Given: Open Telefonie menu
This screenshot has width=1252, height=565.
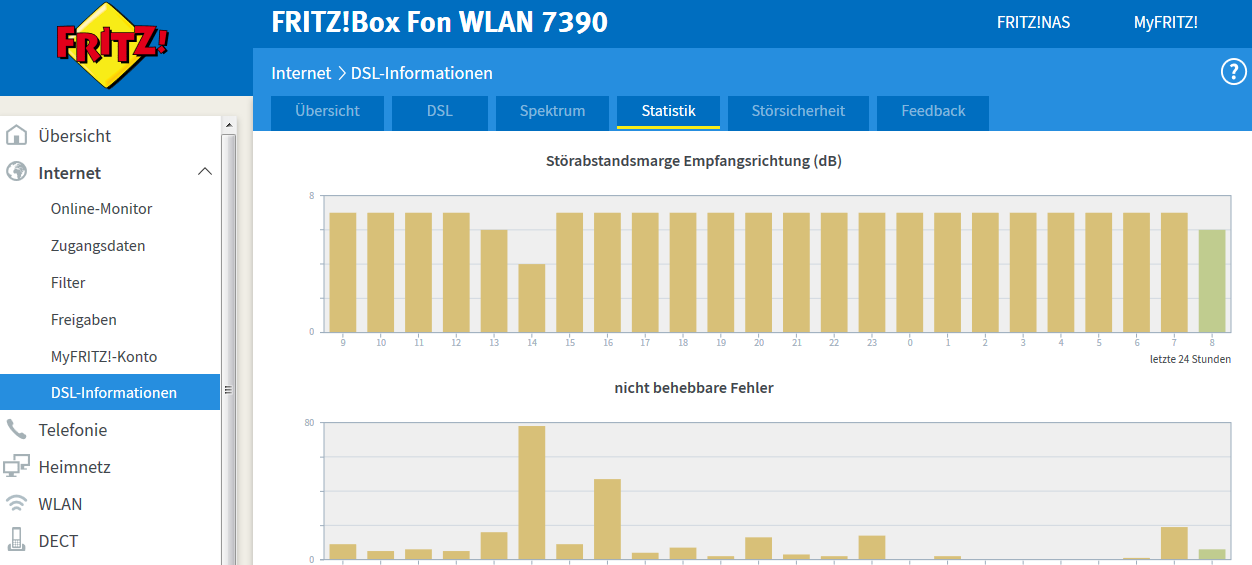Looking at the screenshot, I should pyautogui.click(x=73, y=430).
